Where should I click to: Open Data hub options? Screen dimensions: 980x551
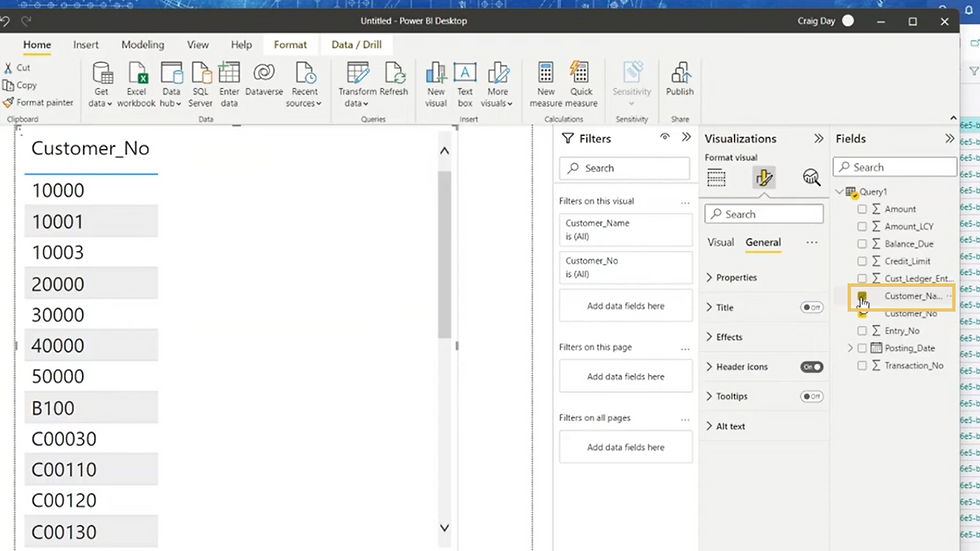pyautogui.click(x=171, y=85)
